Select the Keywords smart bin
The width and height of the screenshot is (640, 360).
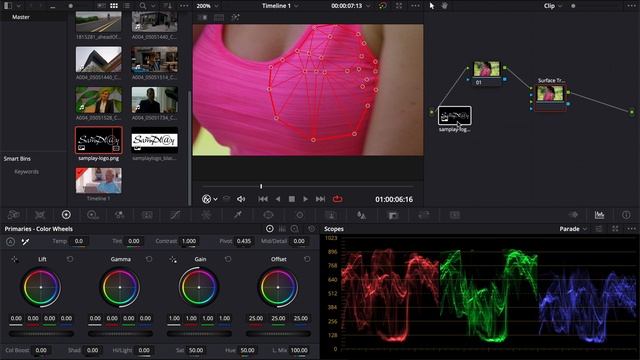[x=27, y=172]
